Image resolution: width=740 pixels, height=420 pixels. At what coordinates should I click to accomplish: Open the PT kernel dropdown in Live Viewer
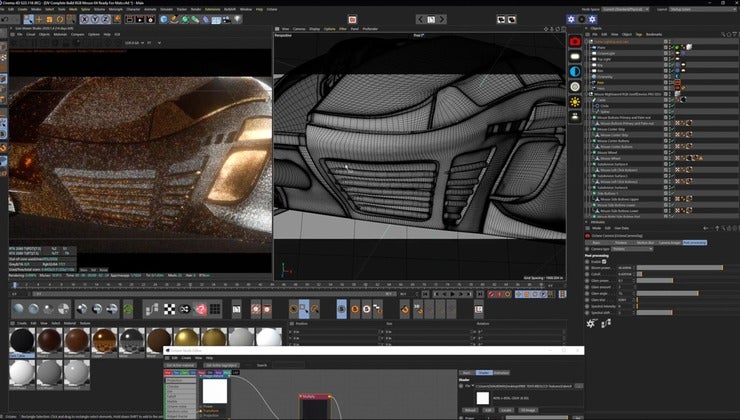(x=154, y=43)
